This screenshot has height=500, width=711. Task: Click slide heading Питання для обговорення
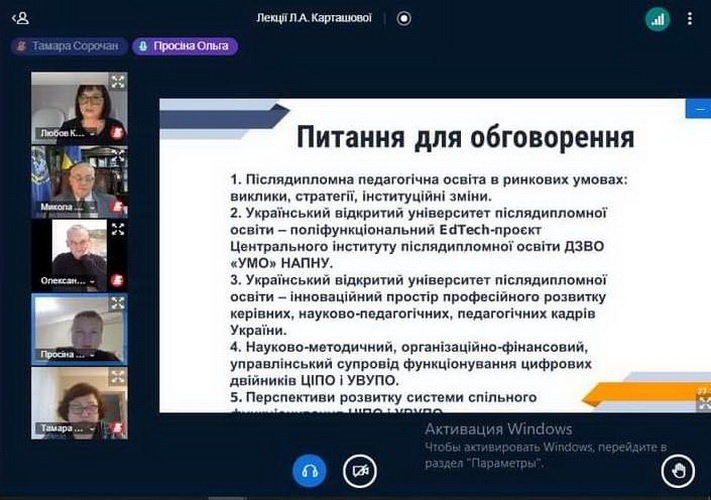pos(465,137)
